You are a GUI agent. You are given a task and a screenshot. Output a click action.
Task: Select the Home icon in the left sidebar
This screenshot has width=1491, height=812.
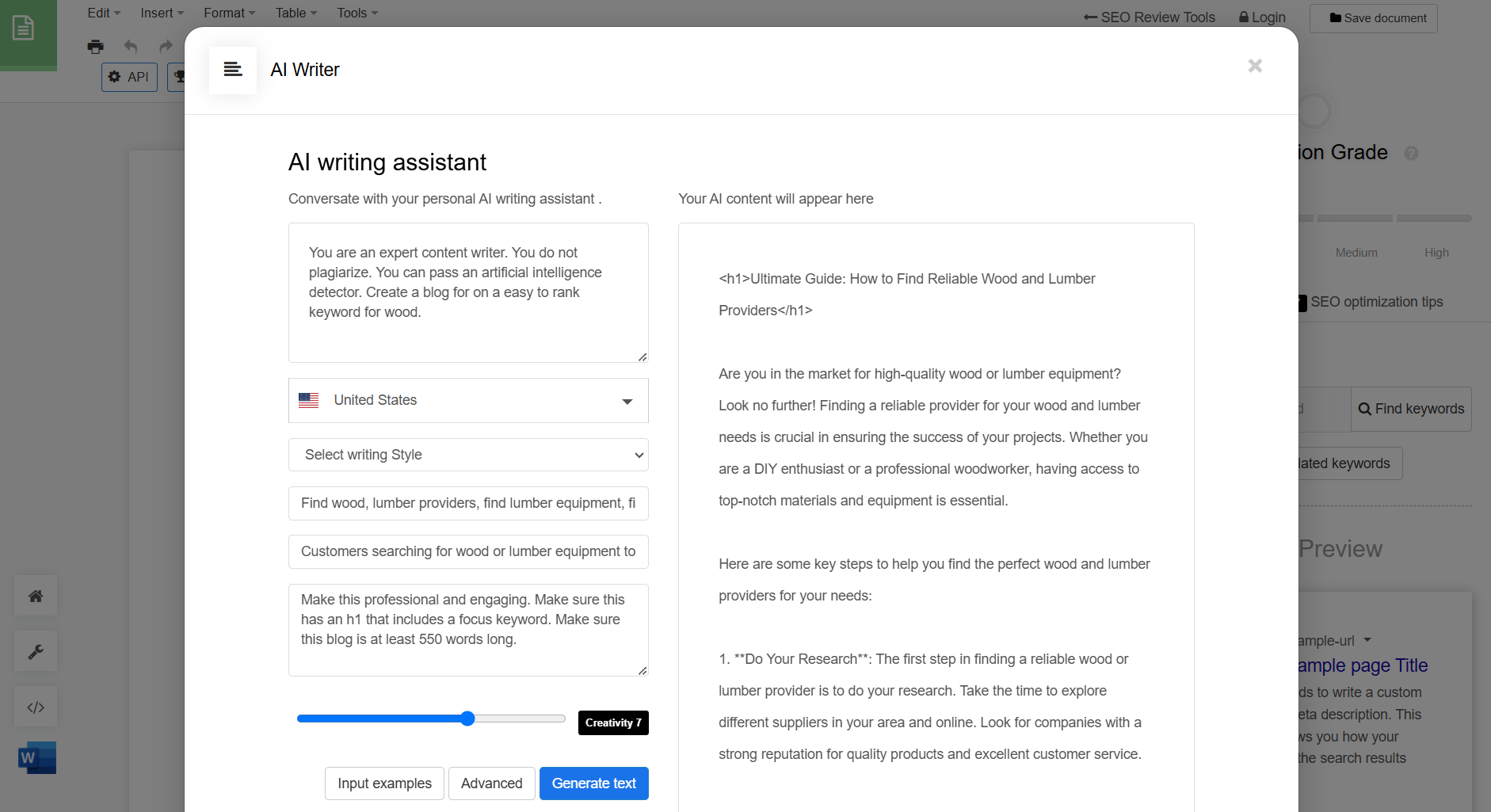coord(35,595)
